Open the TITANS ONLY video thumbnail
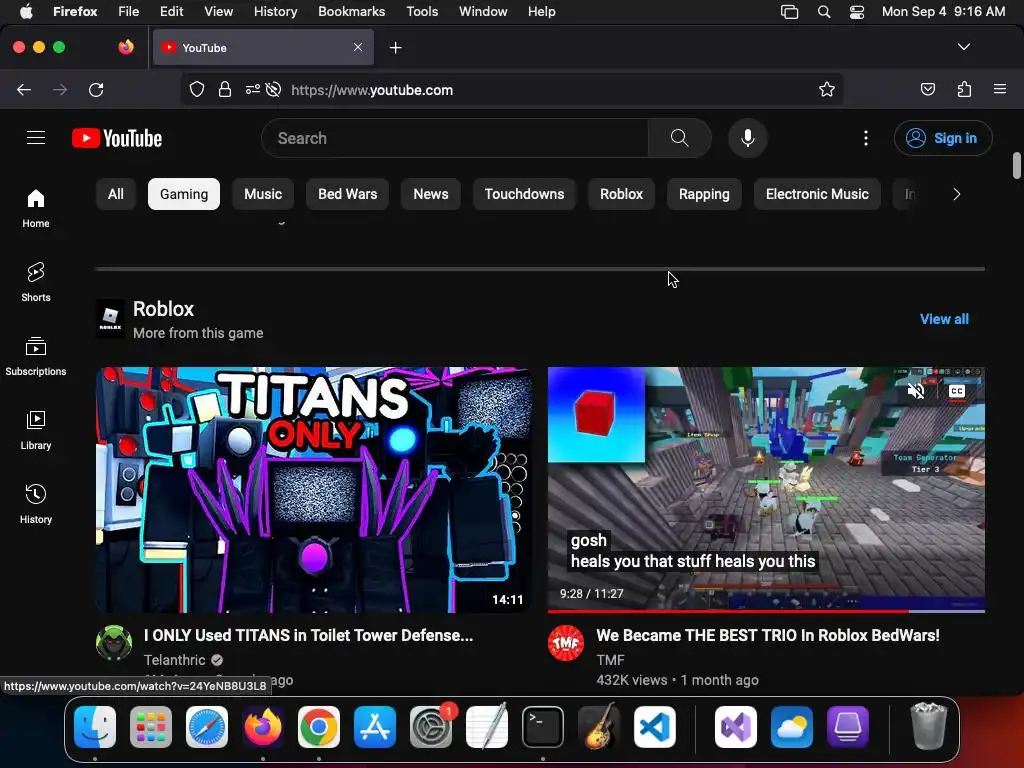 [x=313, y=489]
